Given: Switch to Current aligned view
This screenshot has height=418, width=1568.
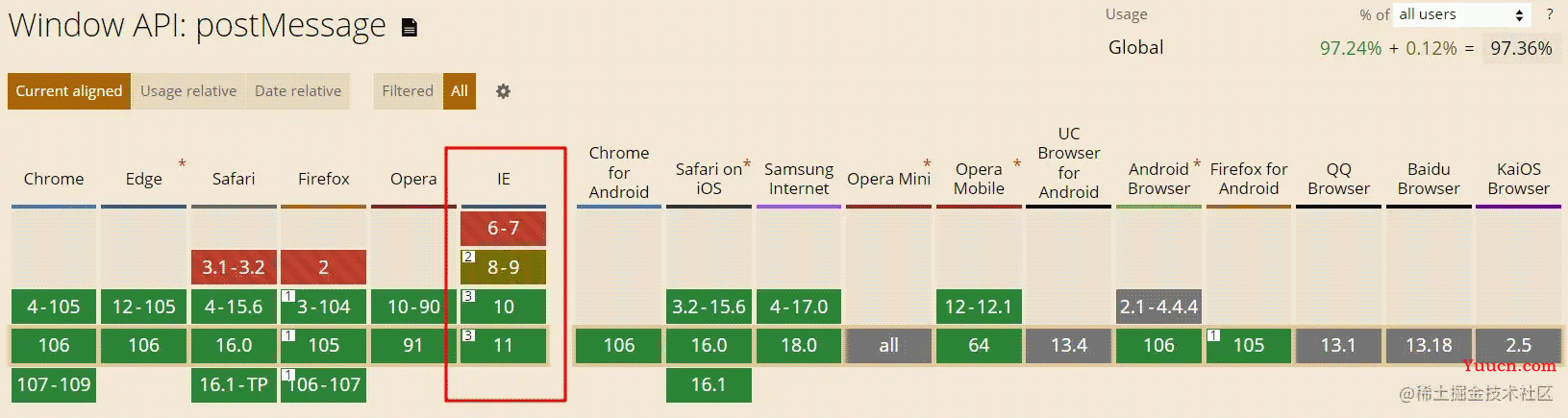Looking at the screenshot, I should [69, 91].
